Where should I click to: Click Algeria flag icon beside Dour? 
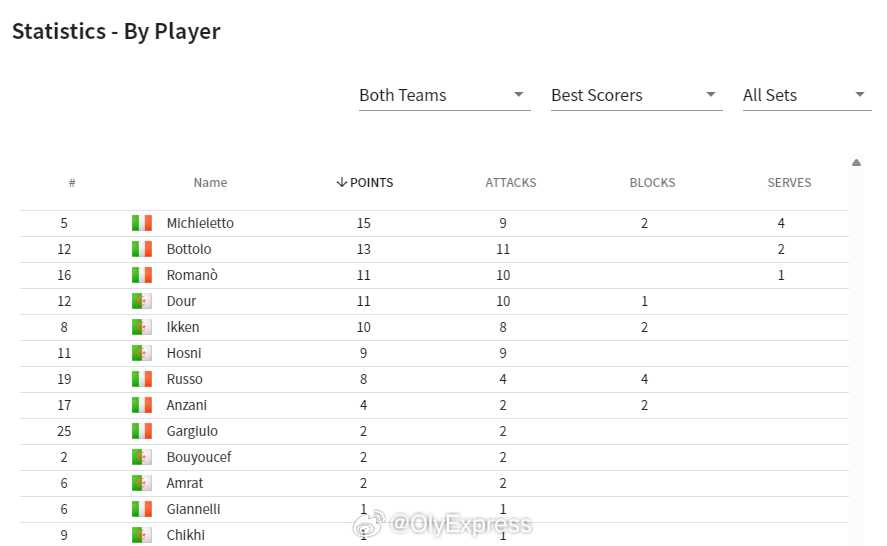[142, 301]
